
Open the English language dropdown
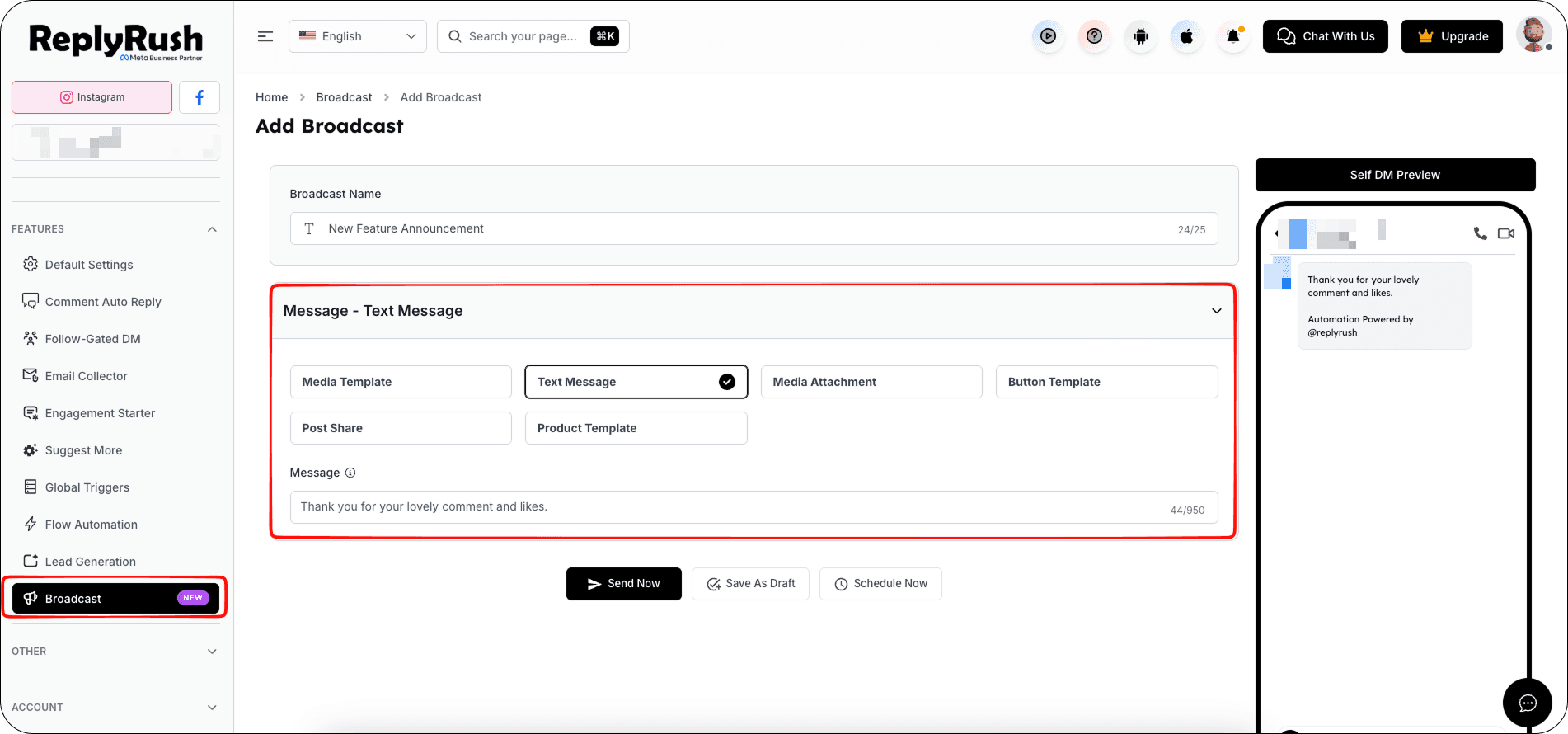tap(358, 36)
